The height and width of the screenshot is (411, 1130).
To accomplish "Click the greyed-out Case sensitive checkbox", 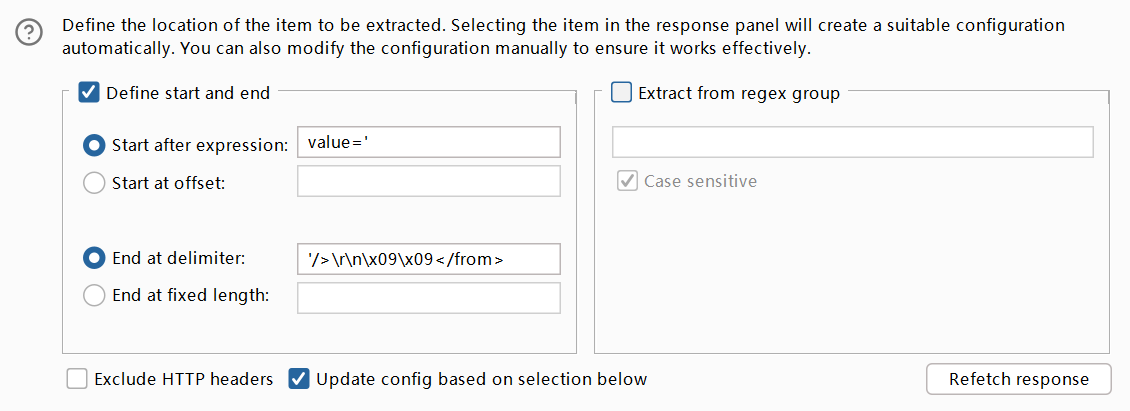I will 628,181.
